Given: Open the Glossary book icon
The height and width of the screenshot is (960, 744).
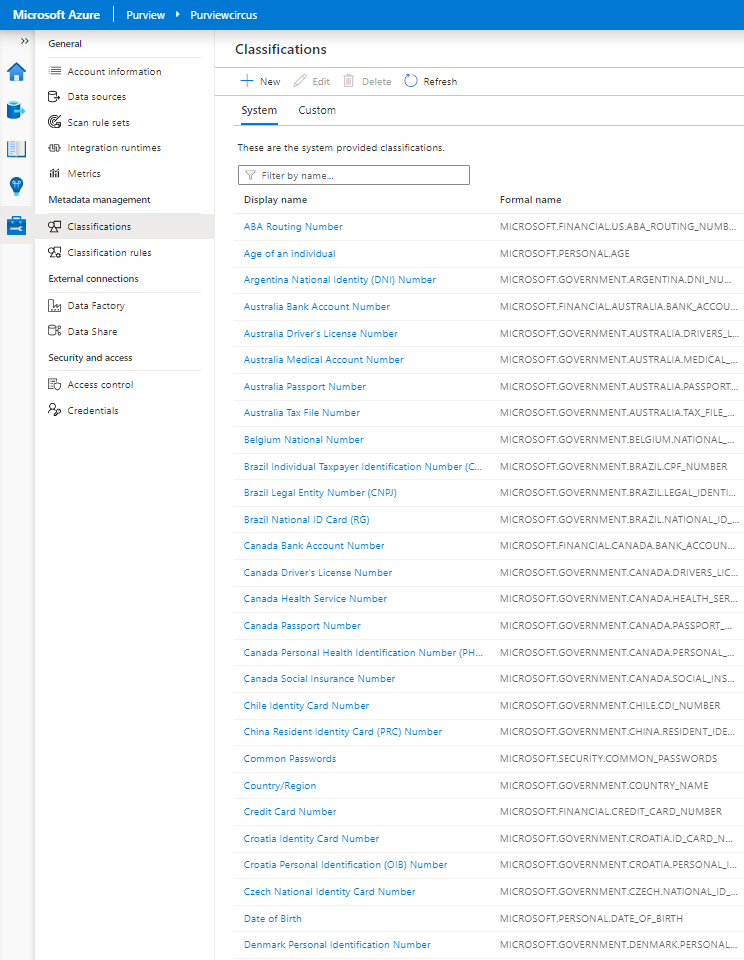Looking at the screenshot, I should point(17,149).
